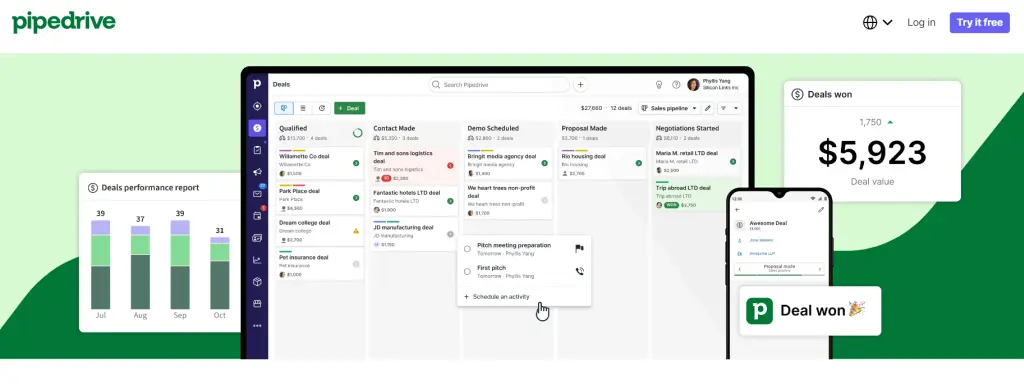Mark Pitch meeting preparation activity as done
Viewport: 1024px width, 384px height.
(x=467, y=249)
